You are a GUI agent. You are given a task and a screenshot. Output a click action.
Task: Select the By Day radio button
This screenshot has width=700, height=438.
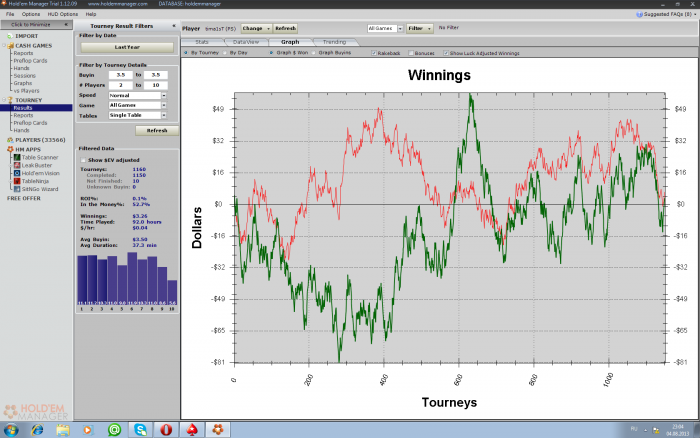(225, 53)
